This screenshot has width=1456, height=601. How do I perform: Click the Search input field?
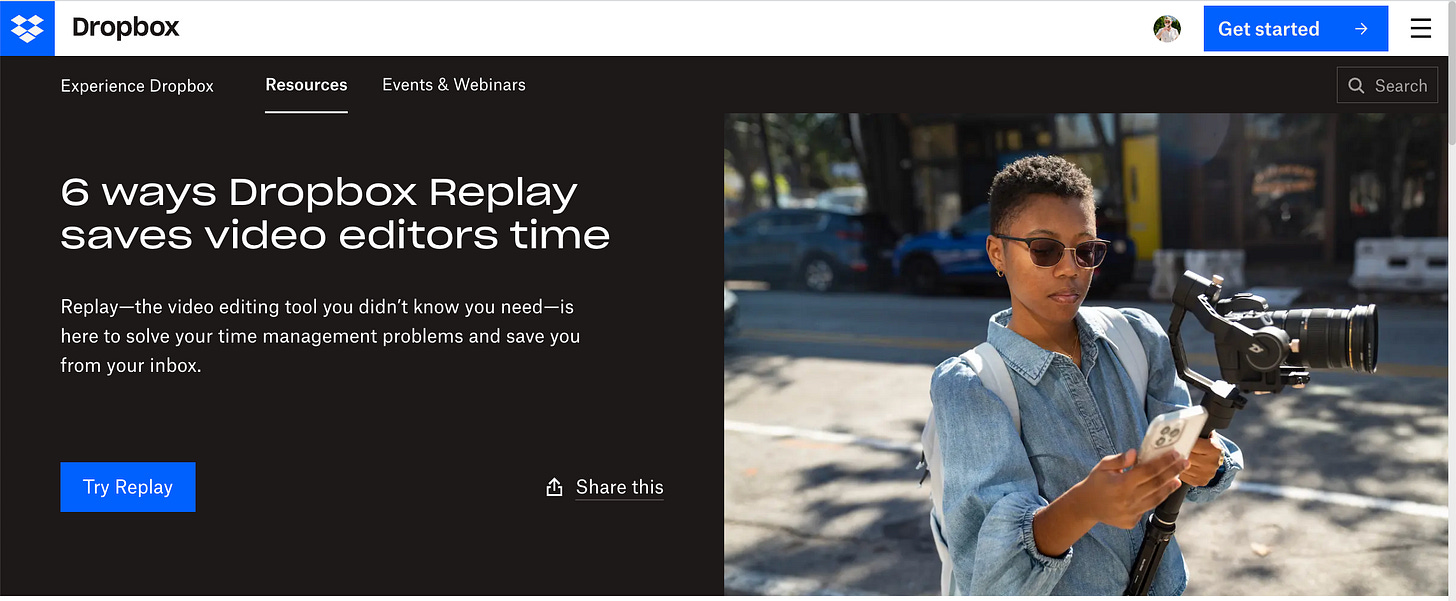(x=1388, y=86)
